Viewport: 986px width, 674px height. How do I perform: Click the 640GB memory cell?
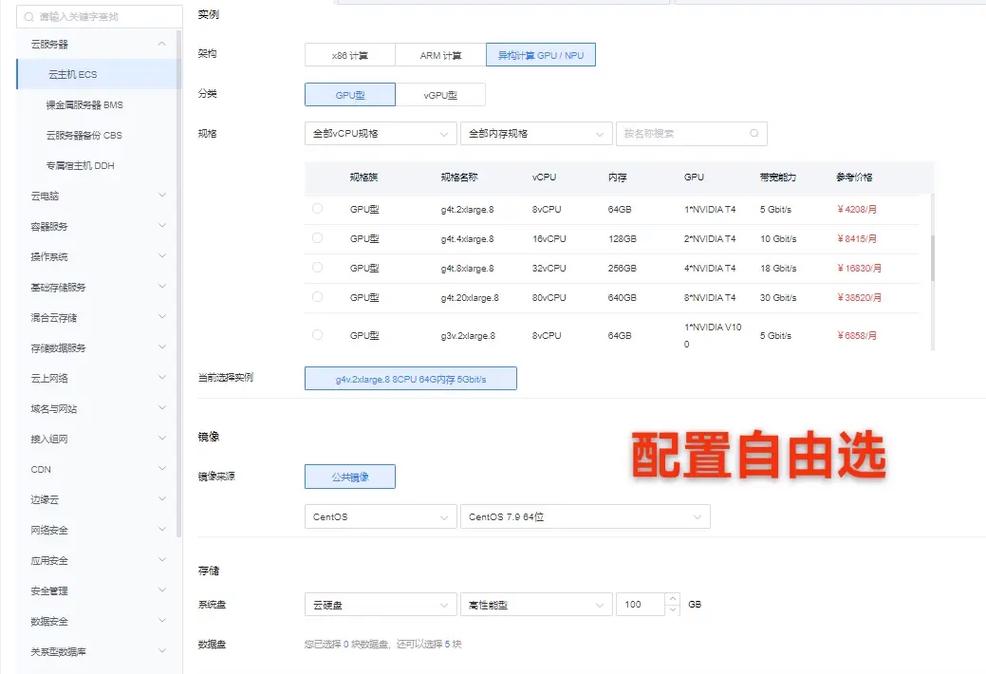(x=622, y=297)
